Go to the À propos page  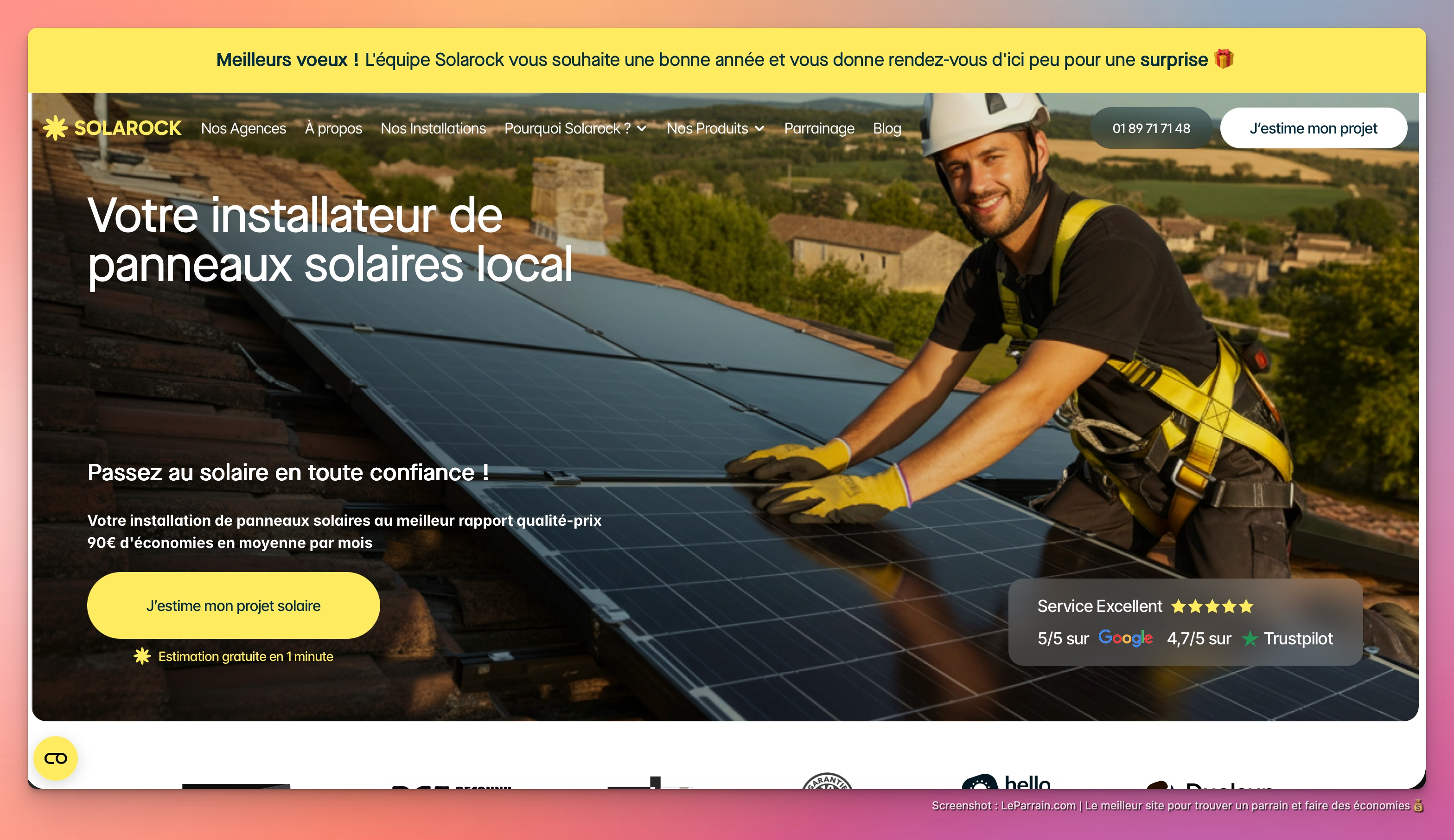click(333, 128)
